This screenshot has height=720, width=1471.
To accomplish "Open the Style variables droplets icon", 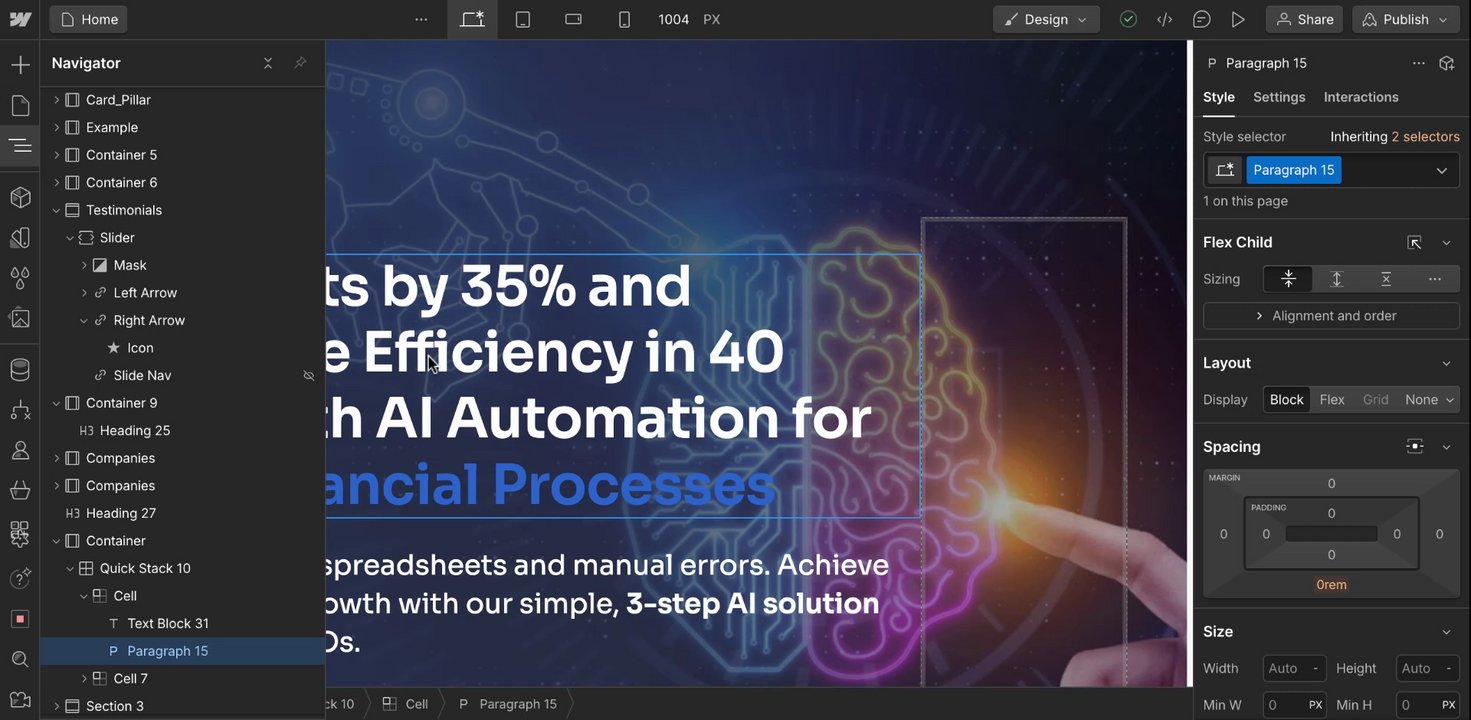I will [x=20, y=277].
